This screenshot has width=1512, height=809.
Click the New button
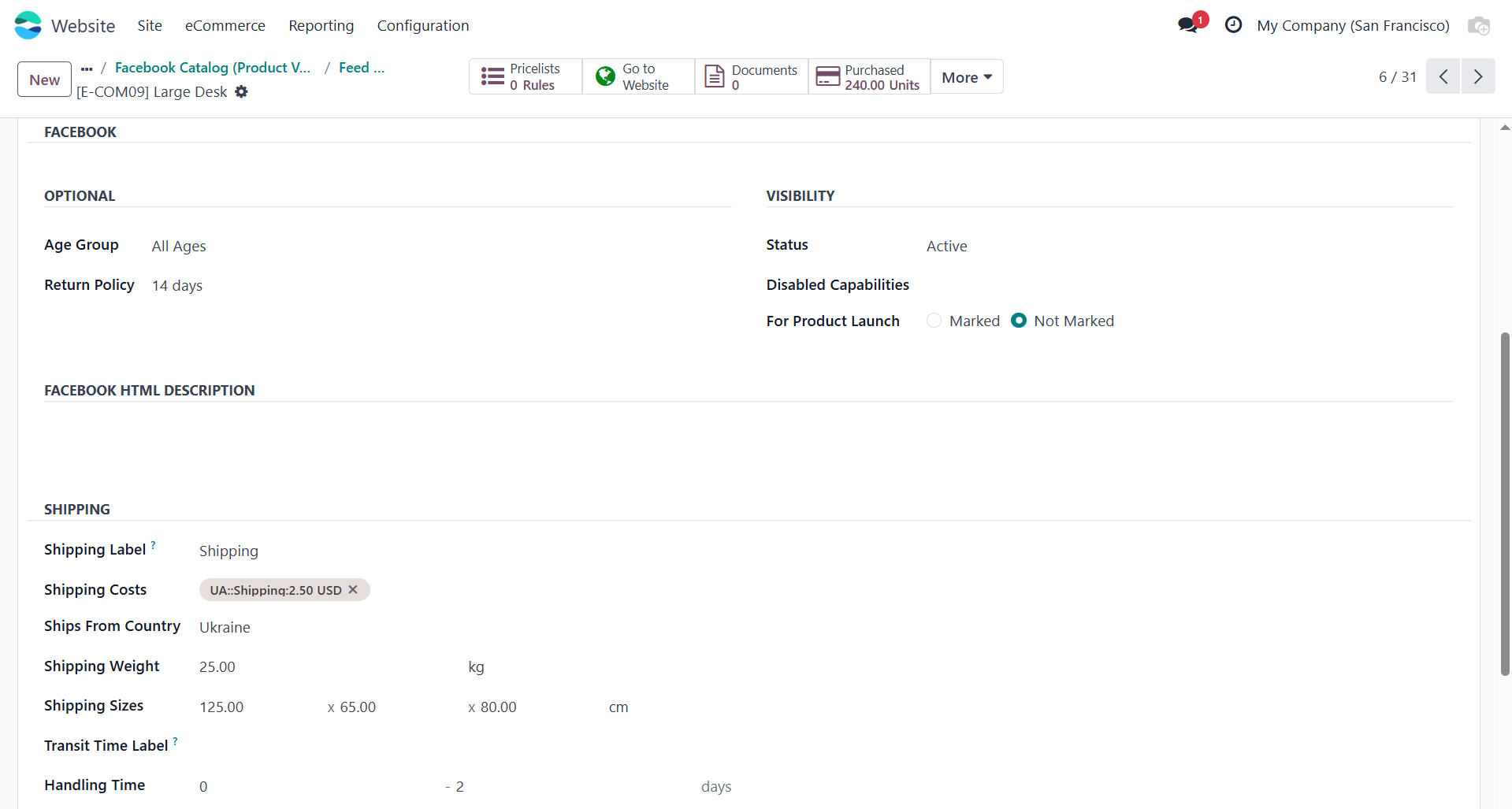pyautogui.click(x=44, y=80)
